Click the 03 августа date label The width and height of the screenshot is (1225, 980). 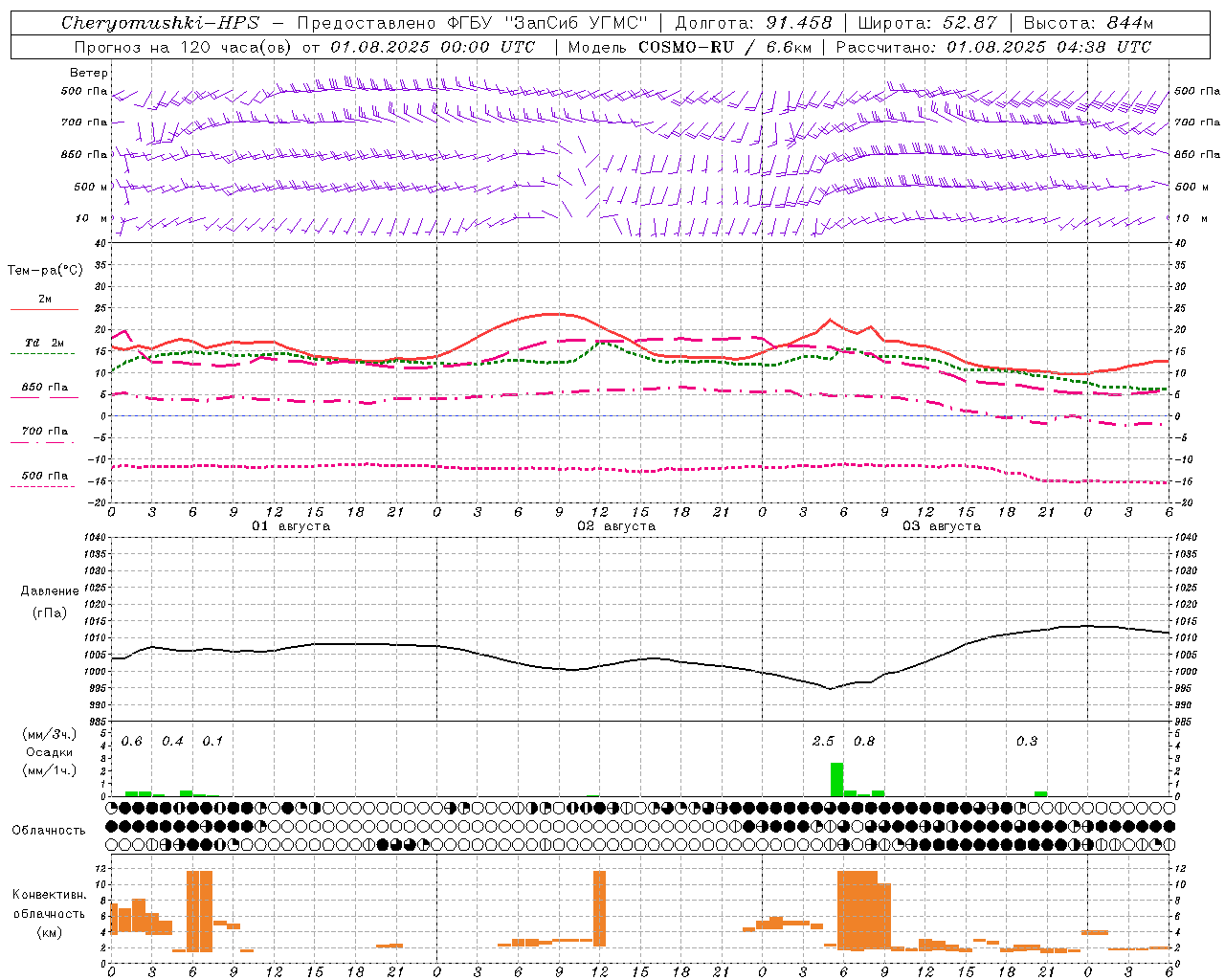(942, 526)
